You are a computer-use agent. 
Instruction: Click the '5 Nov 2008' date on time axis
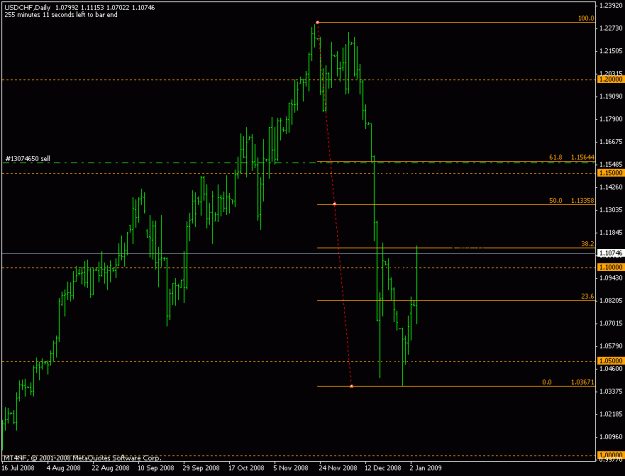coord(291,468)
